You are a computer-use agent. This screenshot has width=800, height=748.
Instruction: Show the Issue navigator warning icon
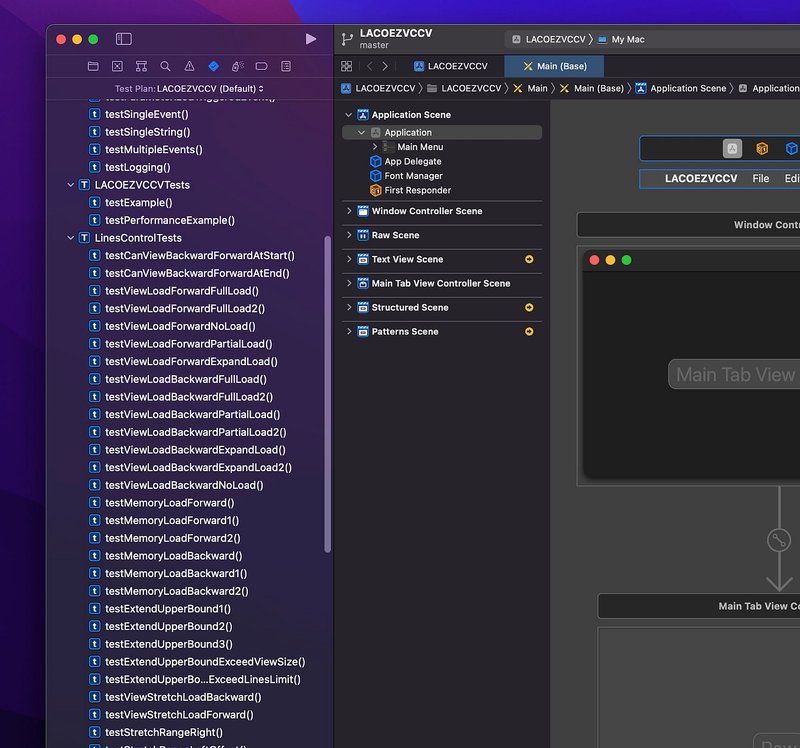pyautogui.click(x=189, y=66)
